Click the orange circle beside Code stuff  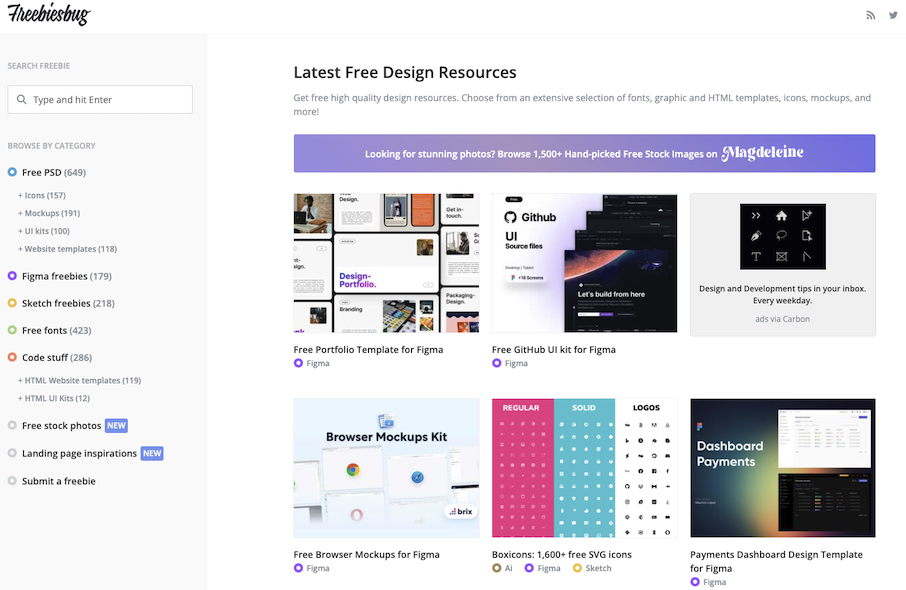12,357
